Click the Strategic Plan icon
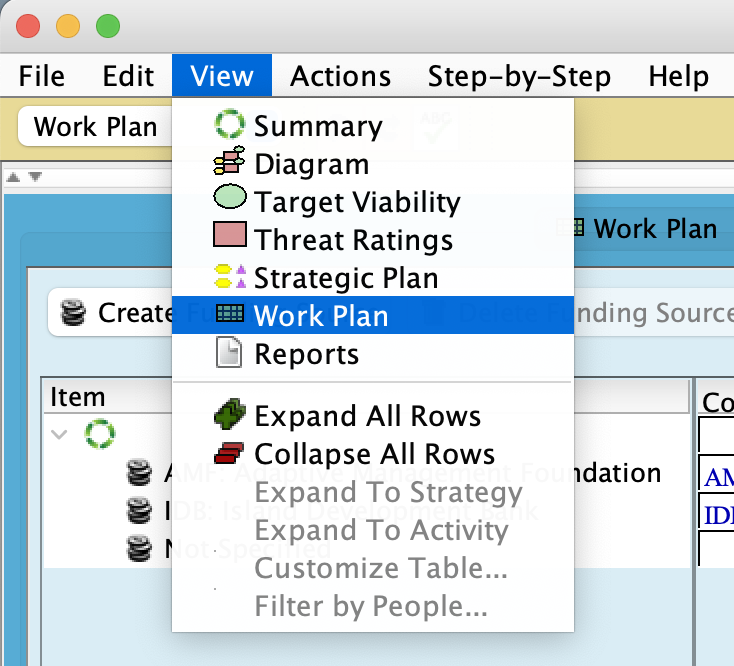 pyautogui.click(x=230, y=276)
